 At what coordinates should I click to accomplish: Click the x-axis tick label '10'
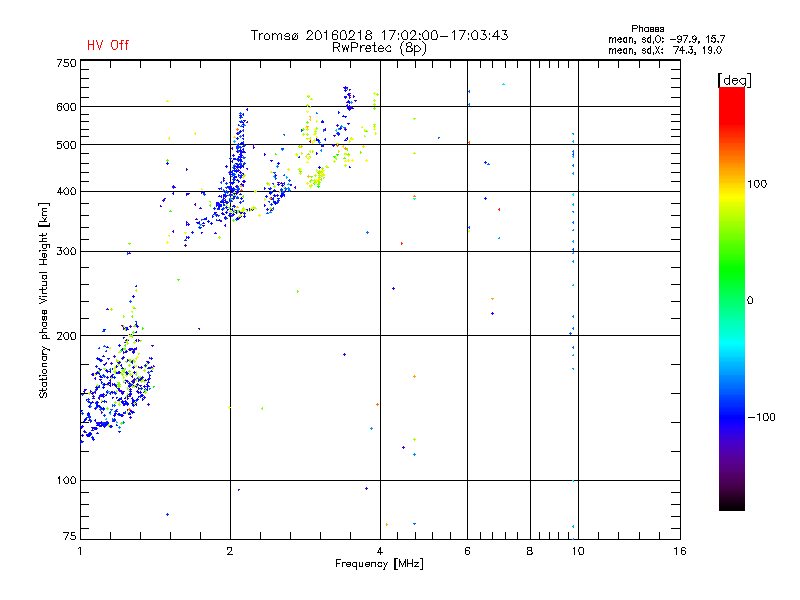(578, 551)
